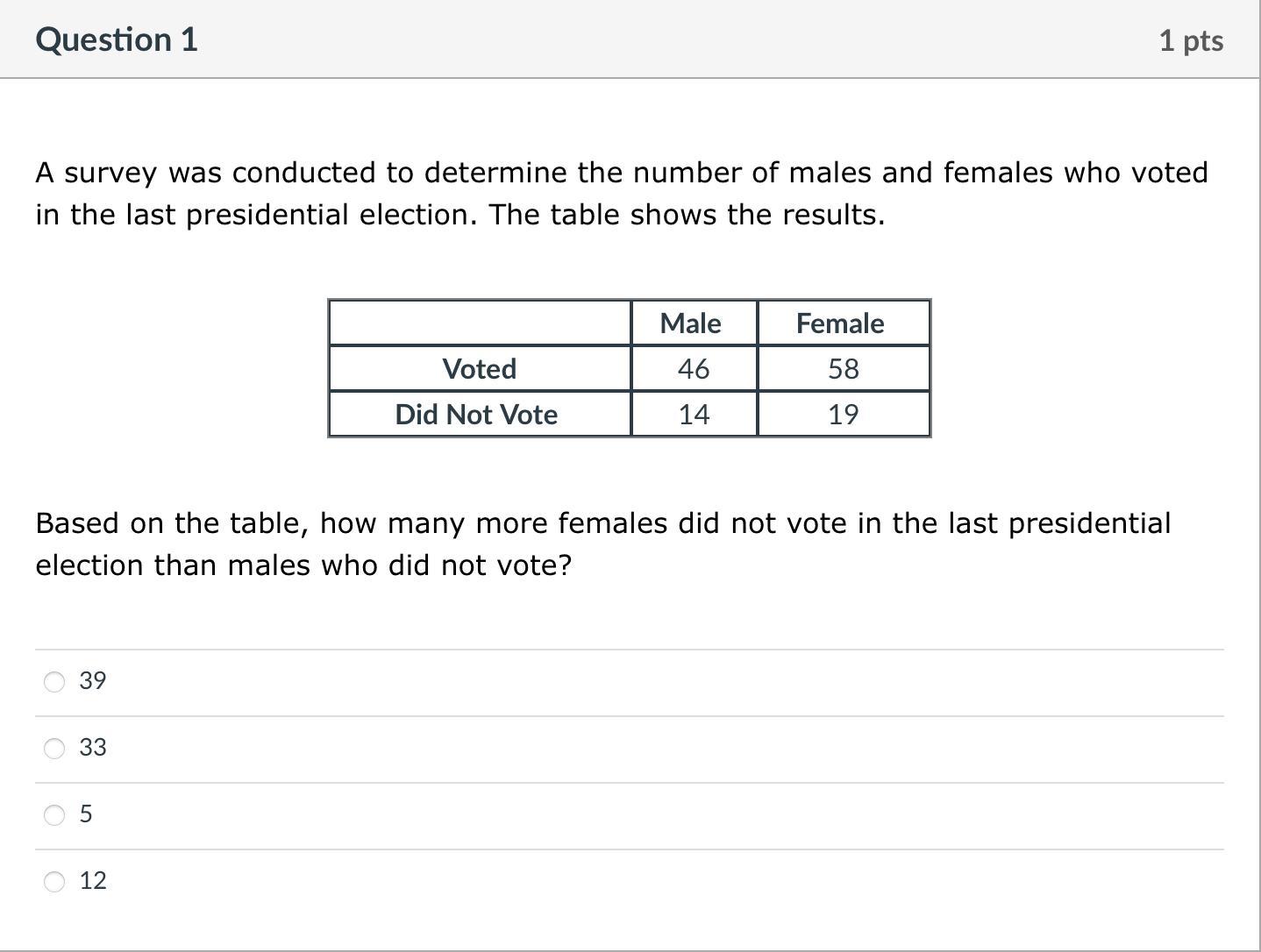Click the table cell showing 14
This screenshot has width=1261, height=952.
pos(693,415)
